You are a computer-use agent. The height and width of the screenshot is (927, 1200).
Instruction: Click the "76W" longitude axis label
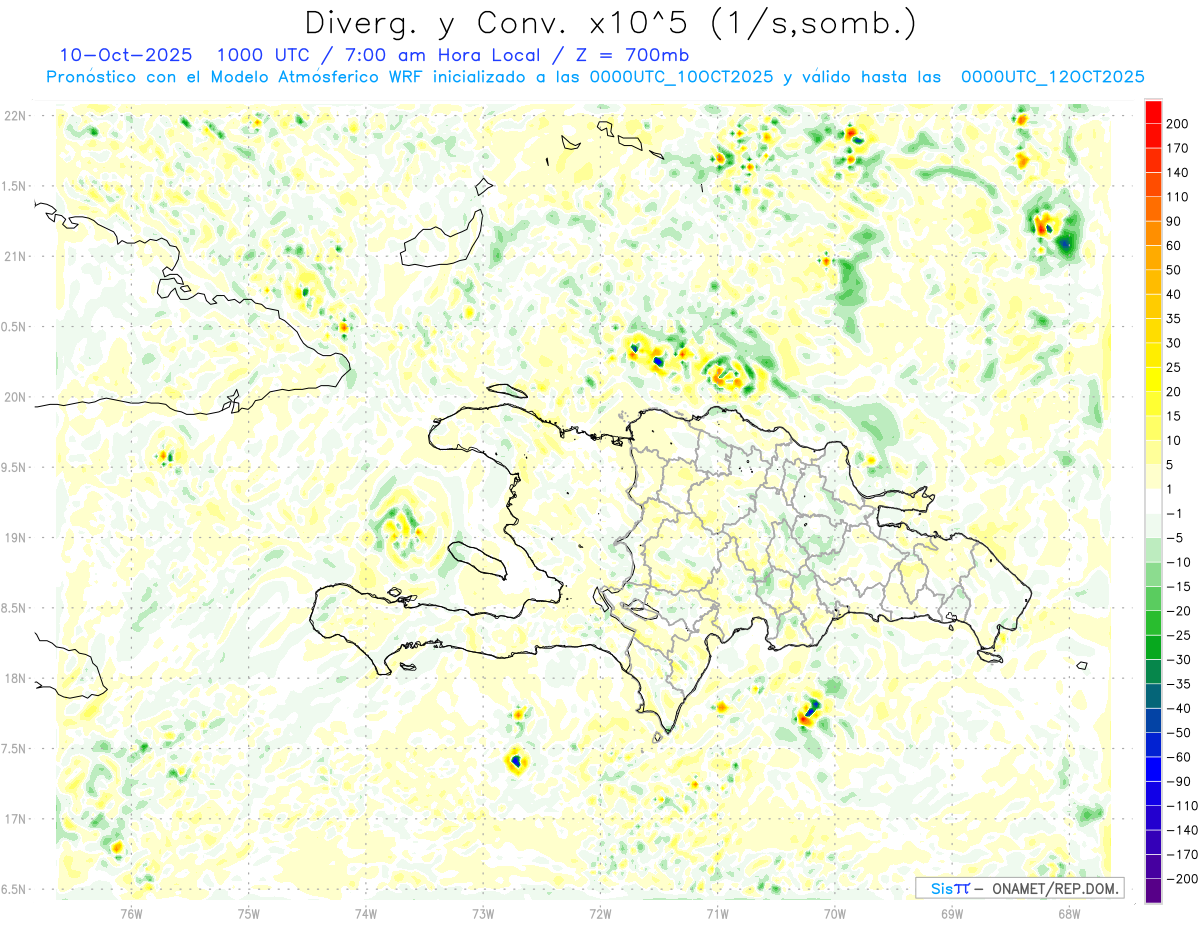(131, 912)
